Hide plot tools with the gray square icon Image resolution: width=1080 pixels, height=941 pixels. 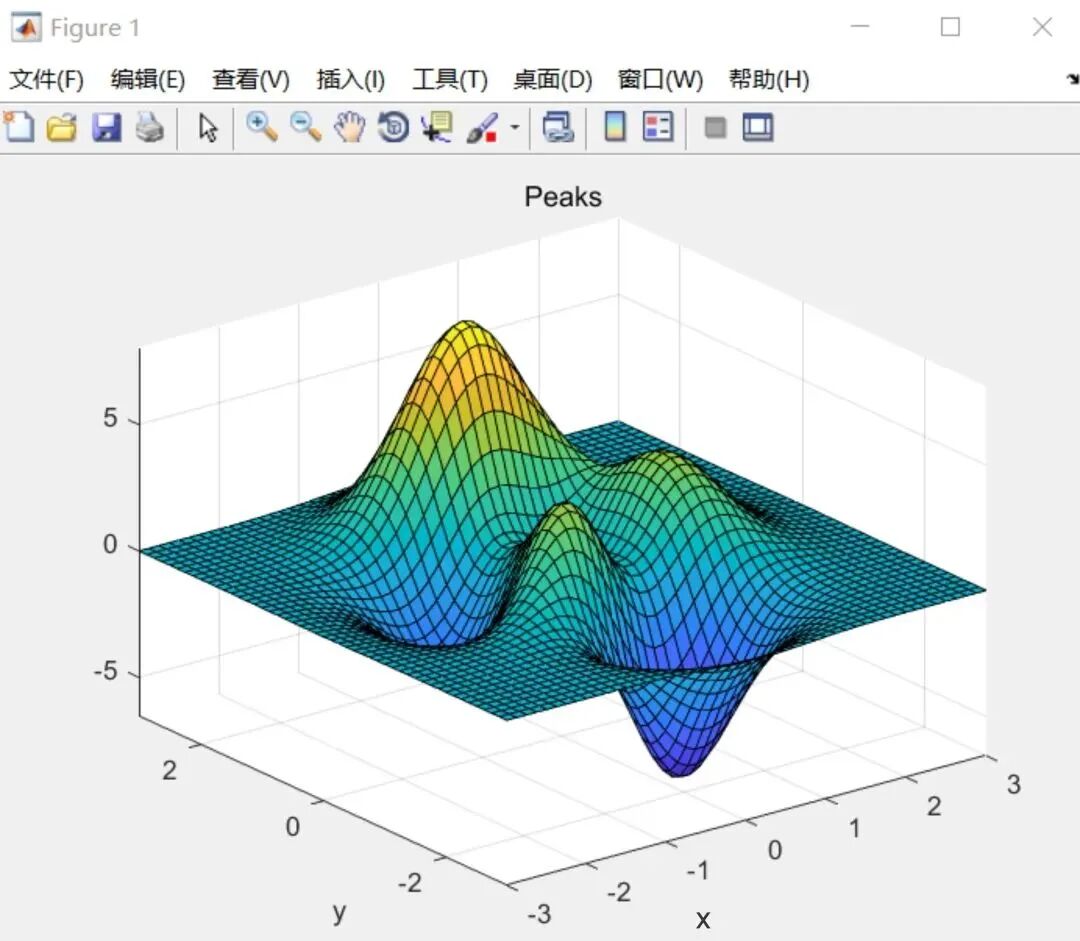point(715,127)
